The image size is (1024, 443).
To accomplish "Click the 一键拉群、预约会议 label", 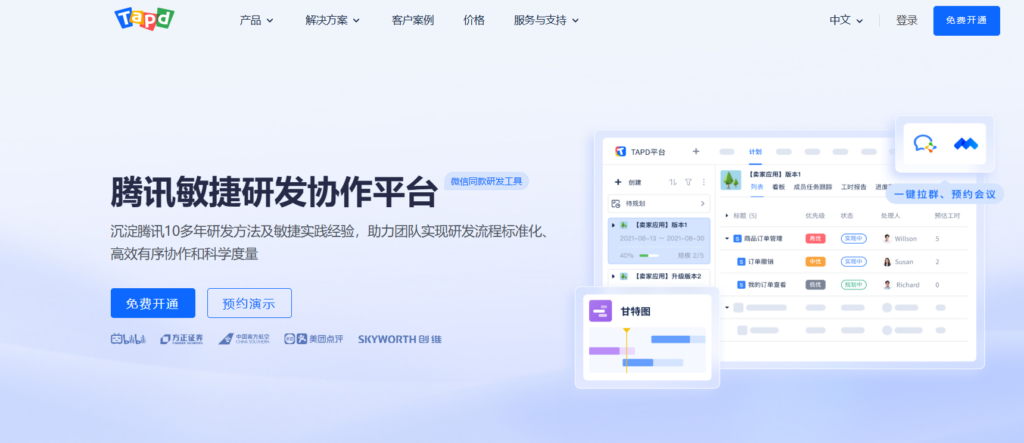I will click(945, 194).
